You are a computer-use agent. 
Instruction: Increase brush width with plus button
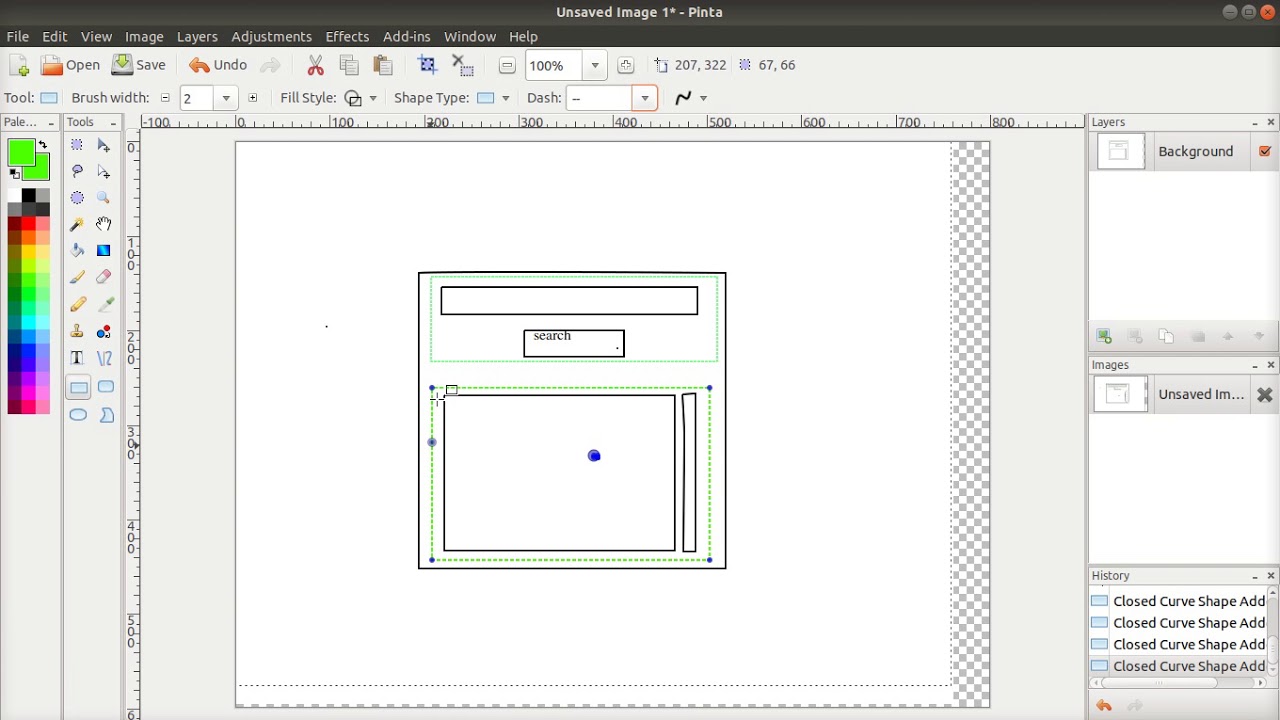click(252, 98)
